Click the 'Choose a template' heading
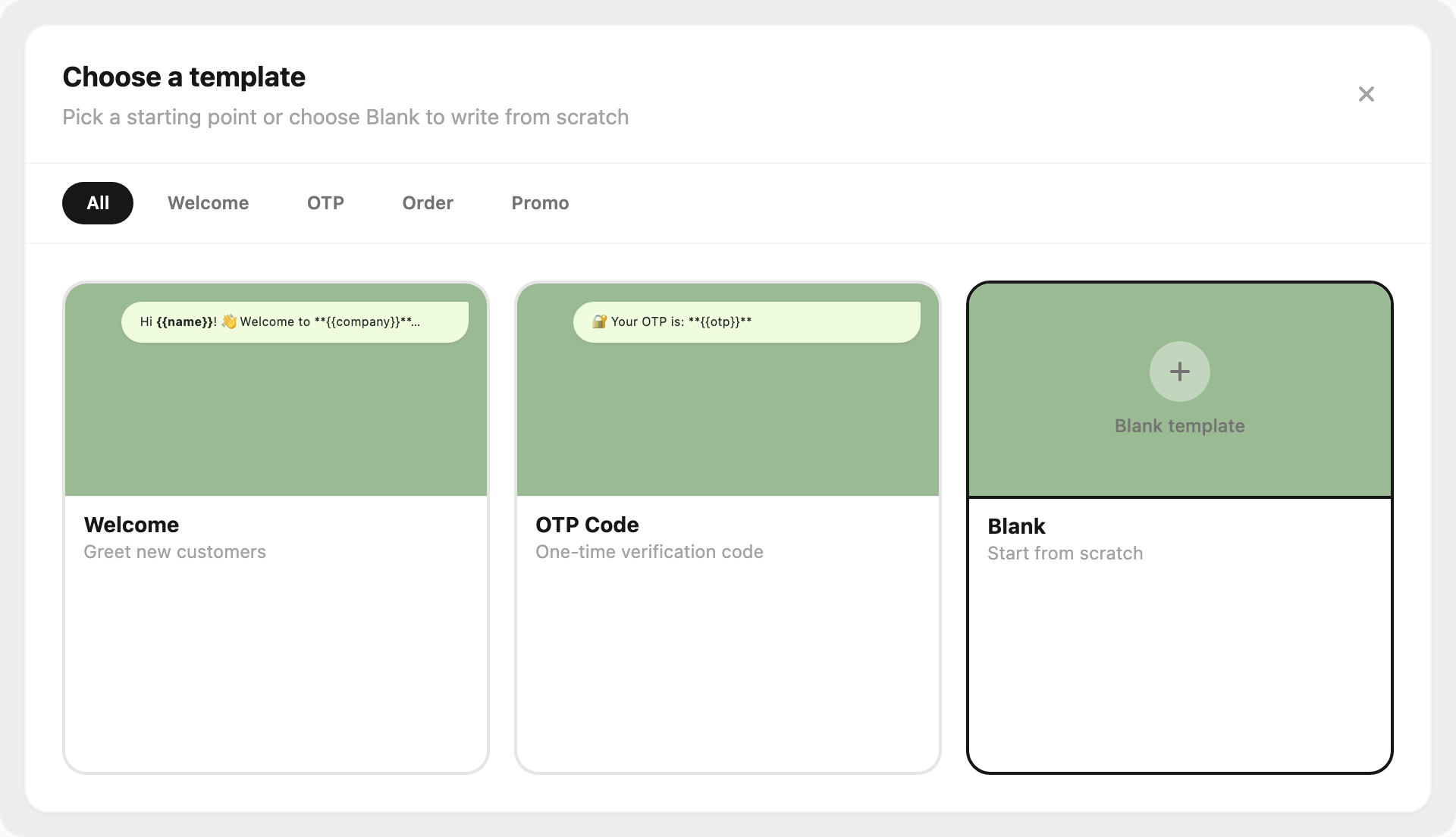1456x837 pixels. (x=184, y=77)
